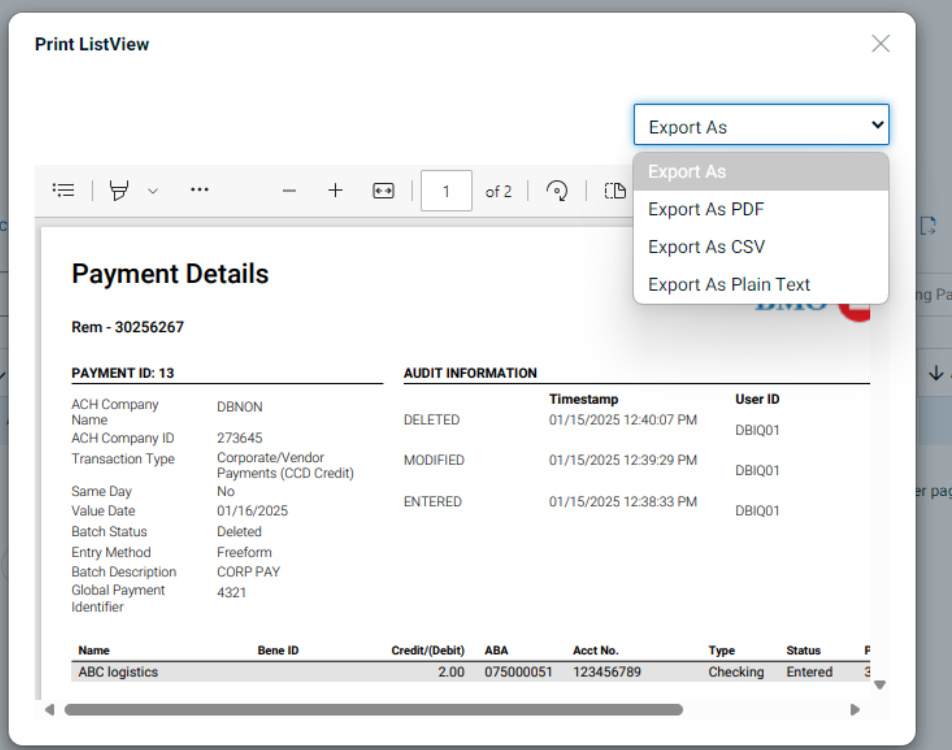Click the 'Acct No.' column header
952x750 pixels.
(x=596, y=650)
